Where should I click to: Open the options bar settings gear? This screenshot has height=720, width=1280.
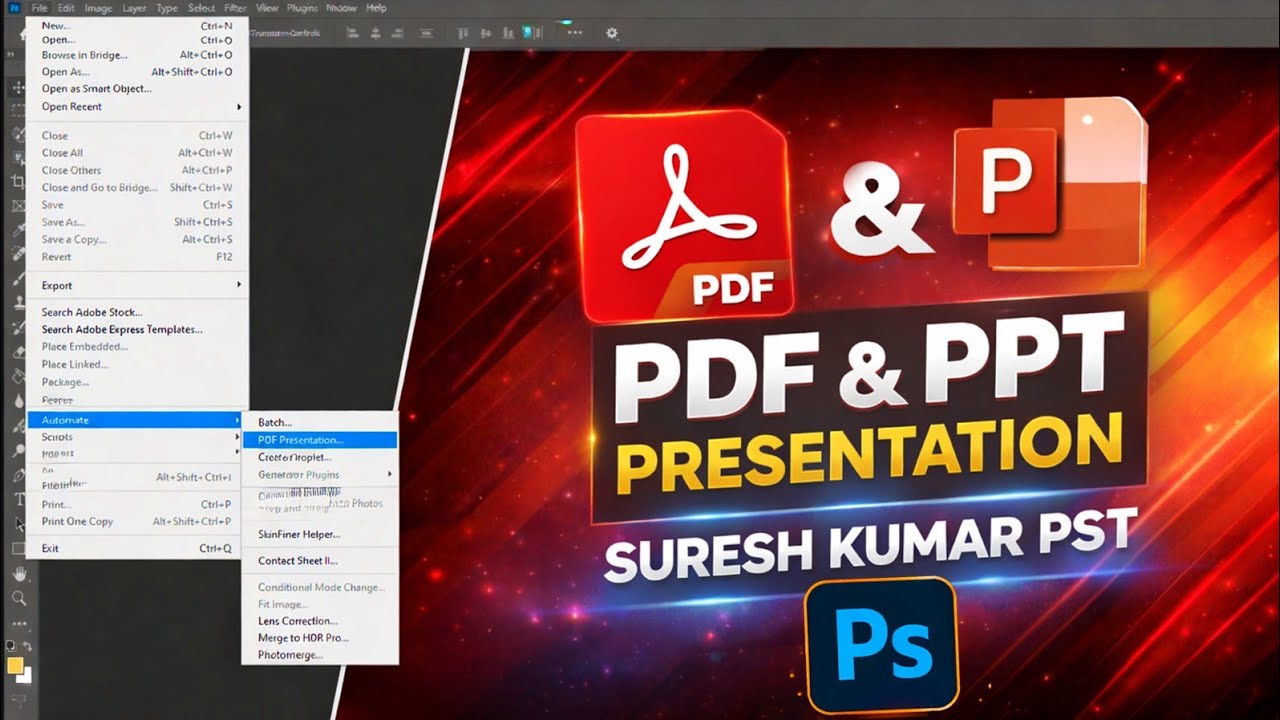tap(612, 33)
